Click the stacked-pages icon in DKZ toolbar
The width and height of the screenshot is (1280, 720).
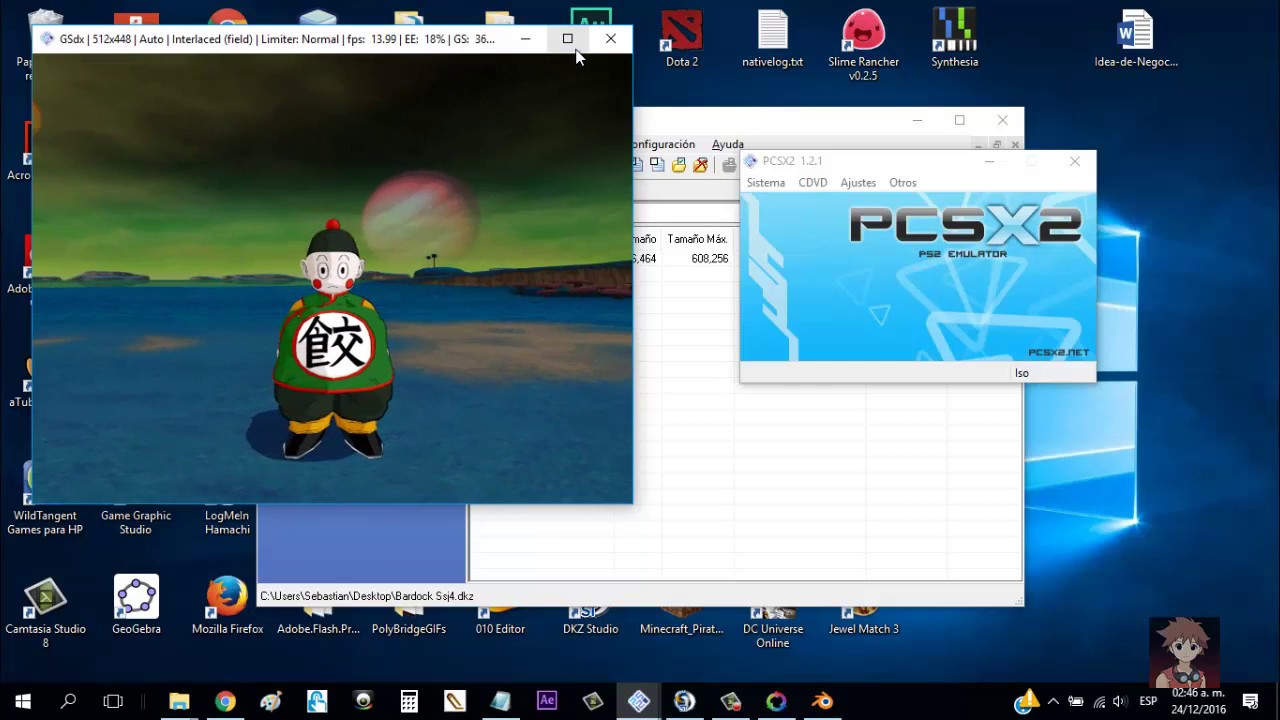[657, 165]
